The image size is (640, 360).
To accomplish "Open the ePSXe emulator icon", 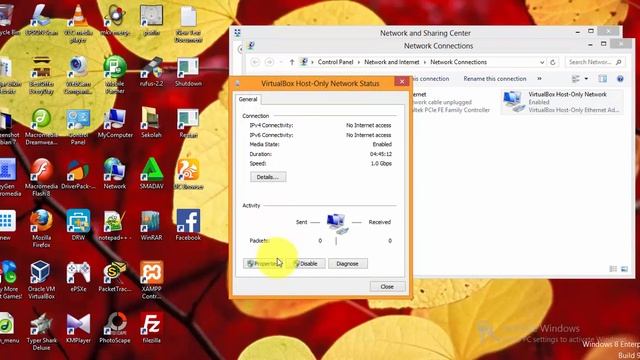I will click(78, 278).
